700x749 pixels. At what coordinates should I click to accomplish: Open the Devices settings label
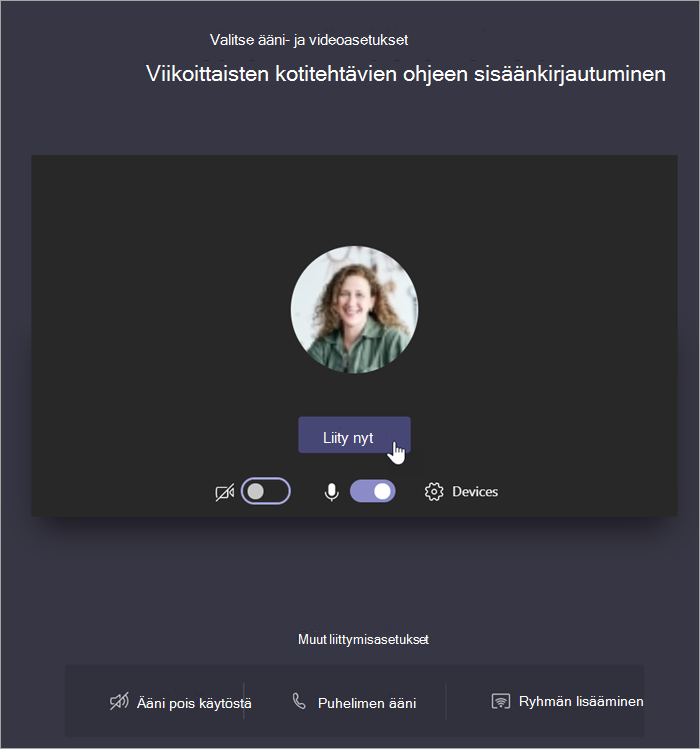pos(475,492)
